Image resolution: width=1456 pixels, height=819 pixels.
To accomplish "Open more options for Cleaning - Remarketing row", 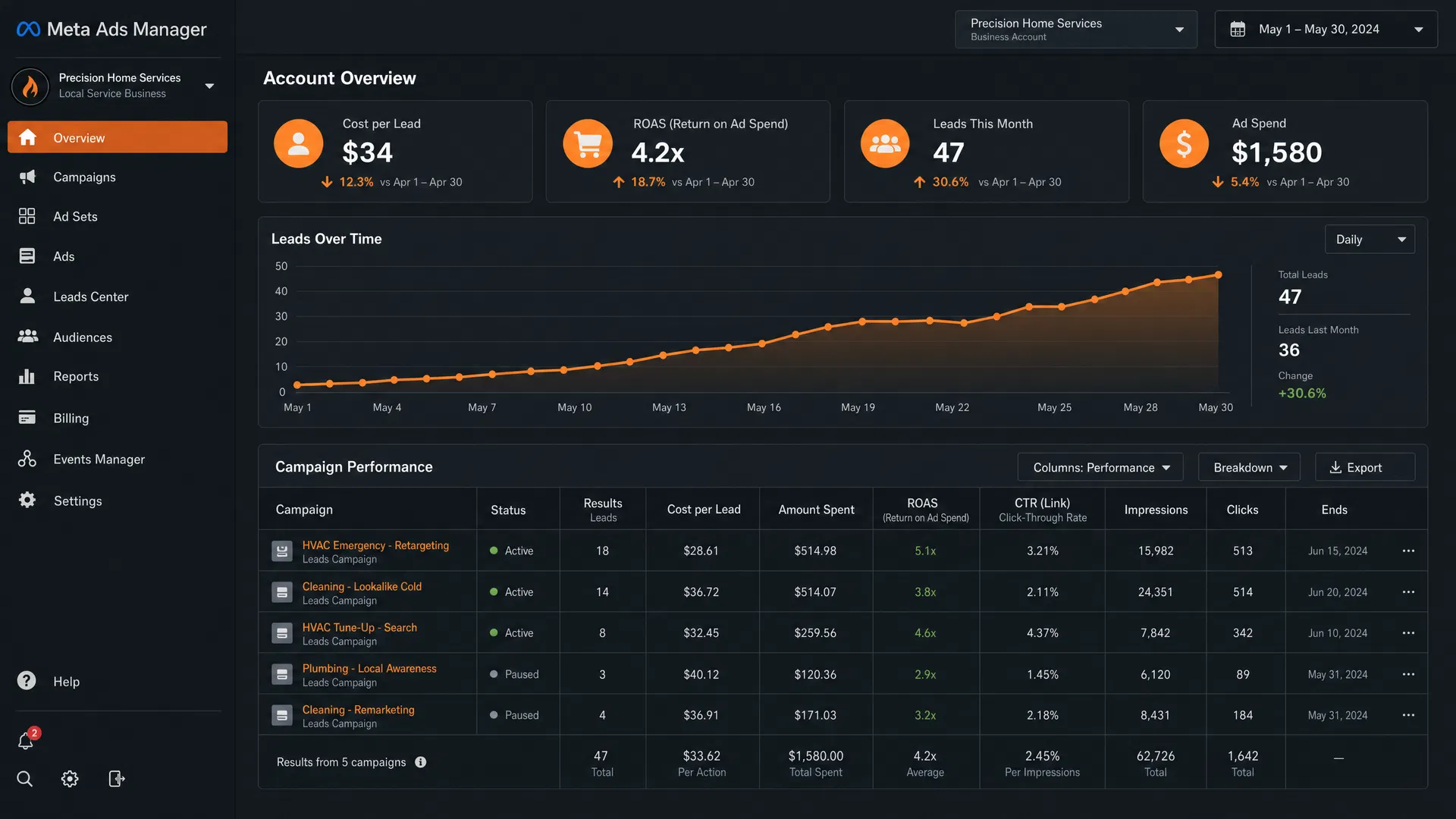I will 1408,715.
